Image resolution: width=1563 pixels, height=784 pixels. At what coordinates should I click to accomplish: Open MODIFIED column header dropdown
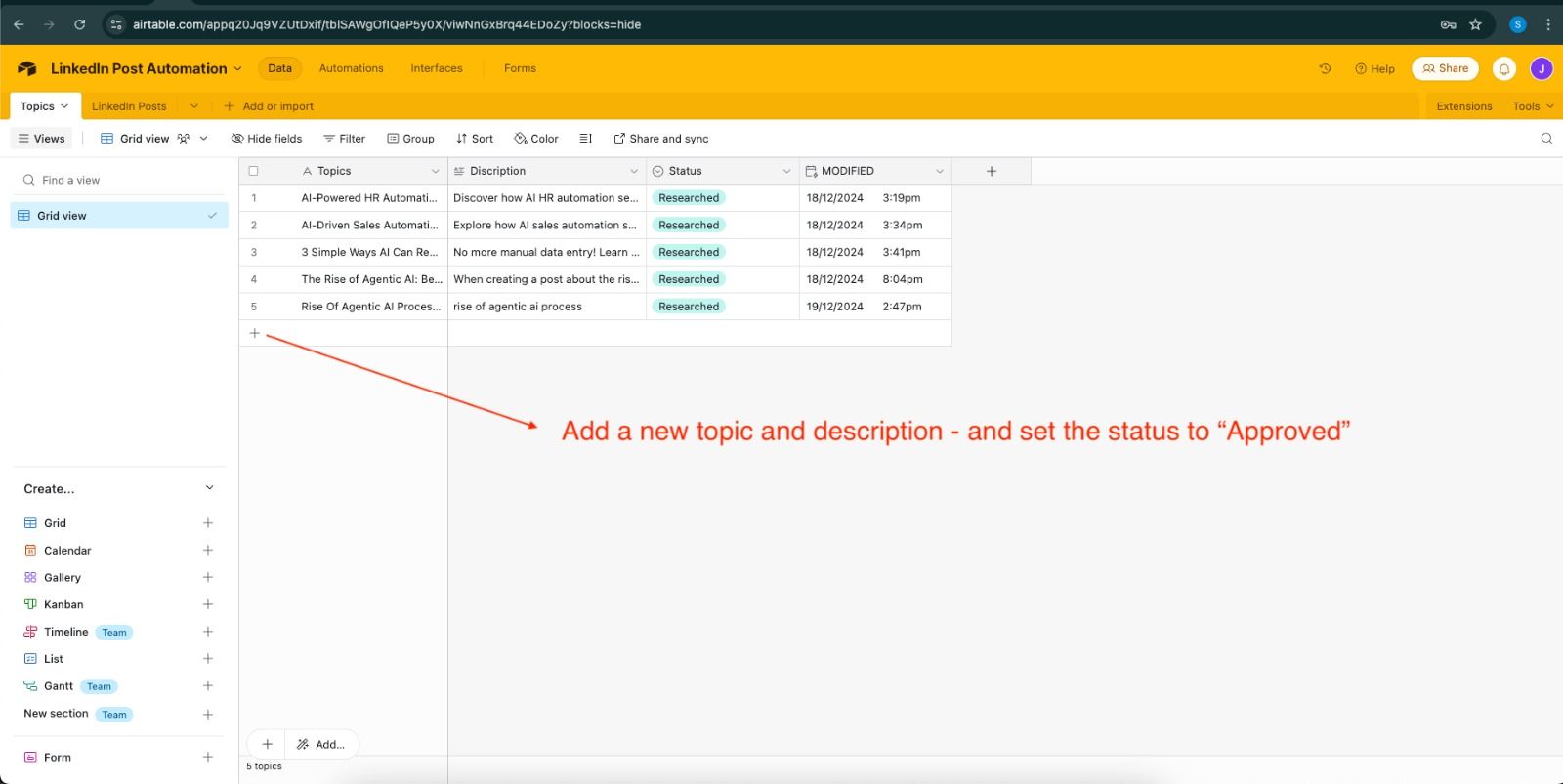(940, 171)
